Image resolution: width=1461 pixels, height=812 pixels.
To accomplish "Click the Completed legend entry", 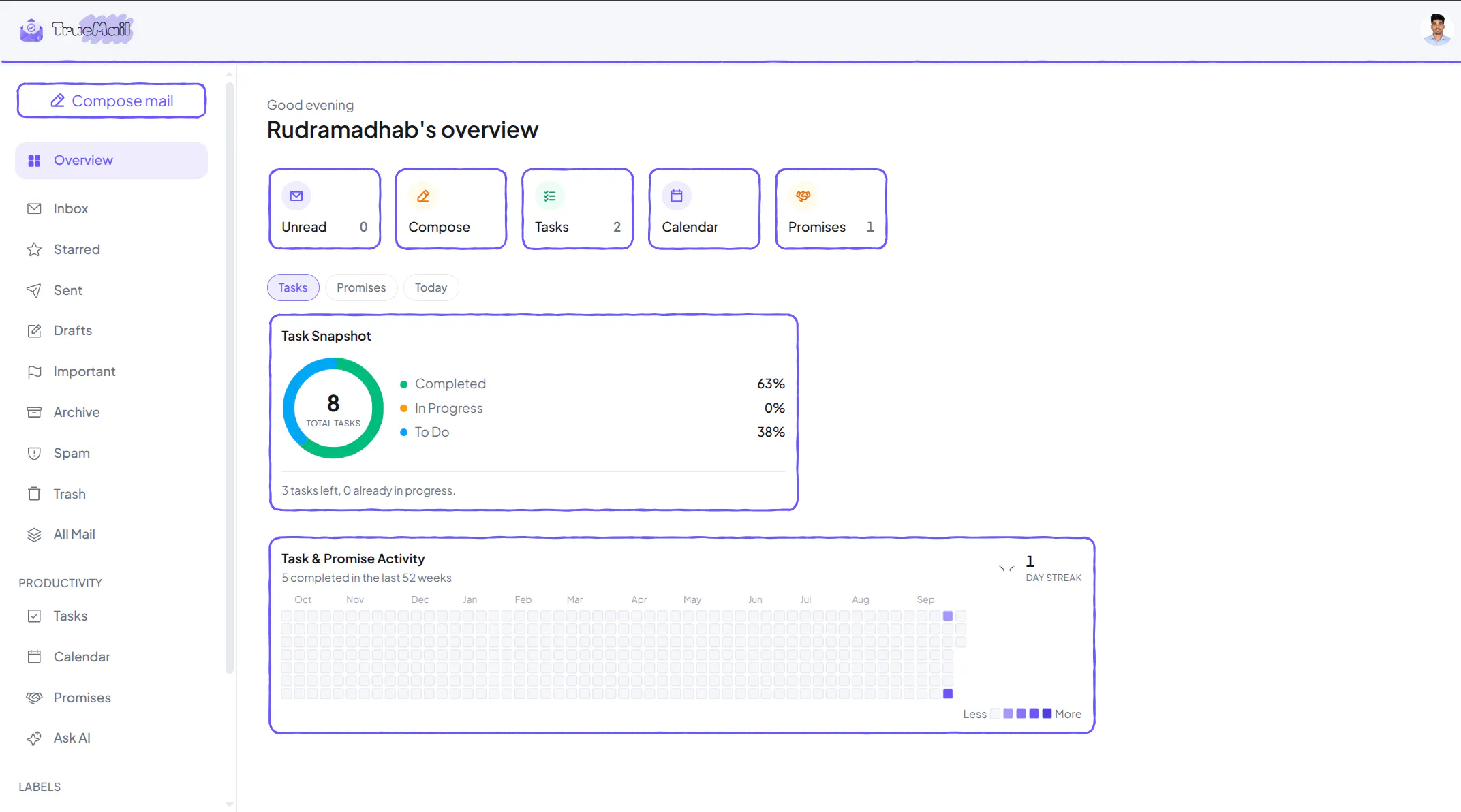I will pos(592,384).
